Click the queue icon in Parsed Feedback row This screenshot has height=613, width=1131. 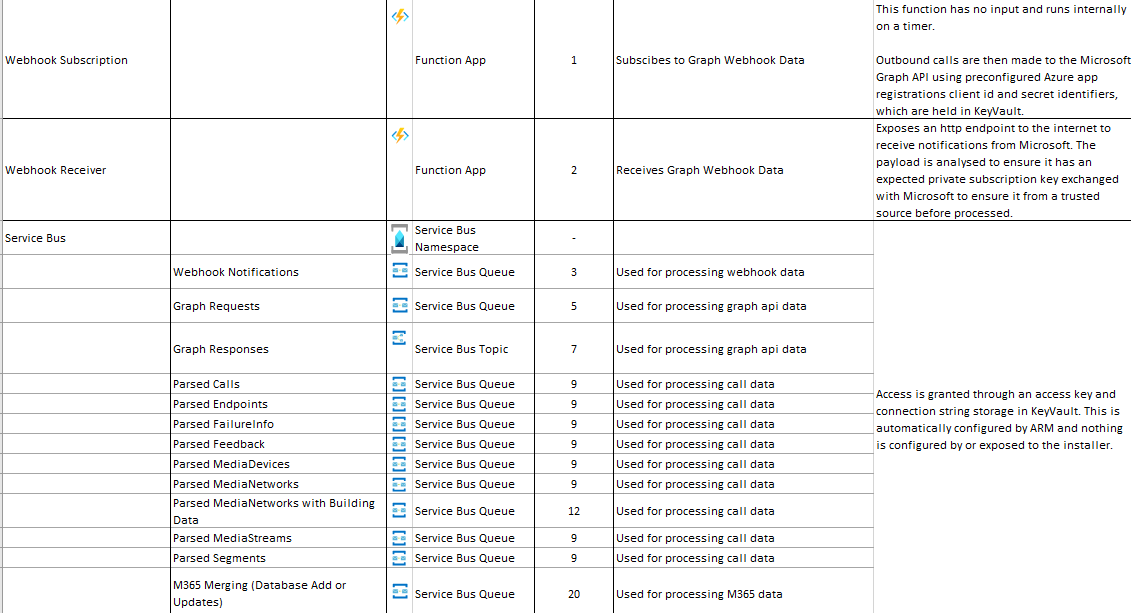[x=399, y=444]
